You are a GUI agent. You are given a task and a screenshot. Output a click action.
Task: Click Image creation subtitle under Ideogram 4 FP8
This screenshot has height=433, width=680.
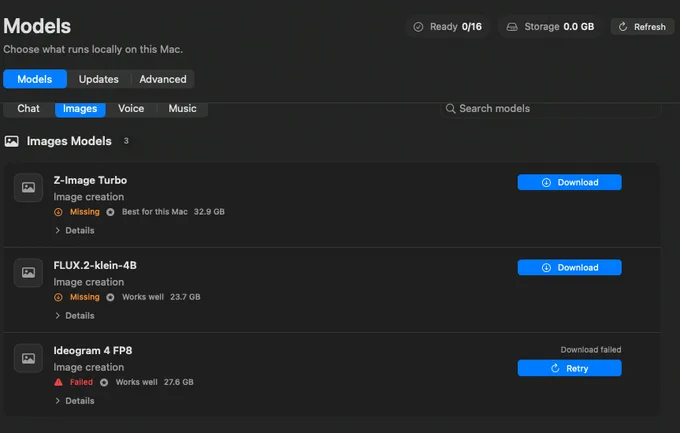(x=89, y=367)
